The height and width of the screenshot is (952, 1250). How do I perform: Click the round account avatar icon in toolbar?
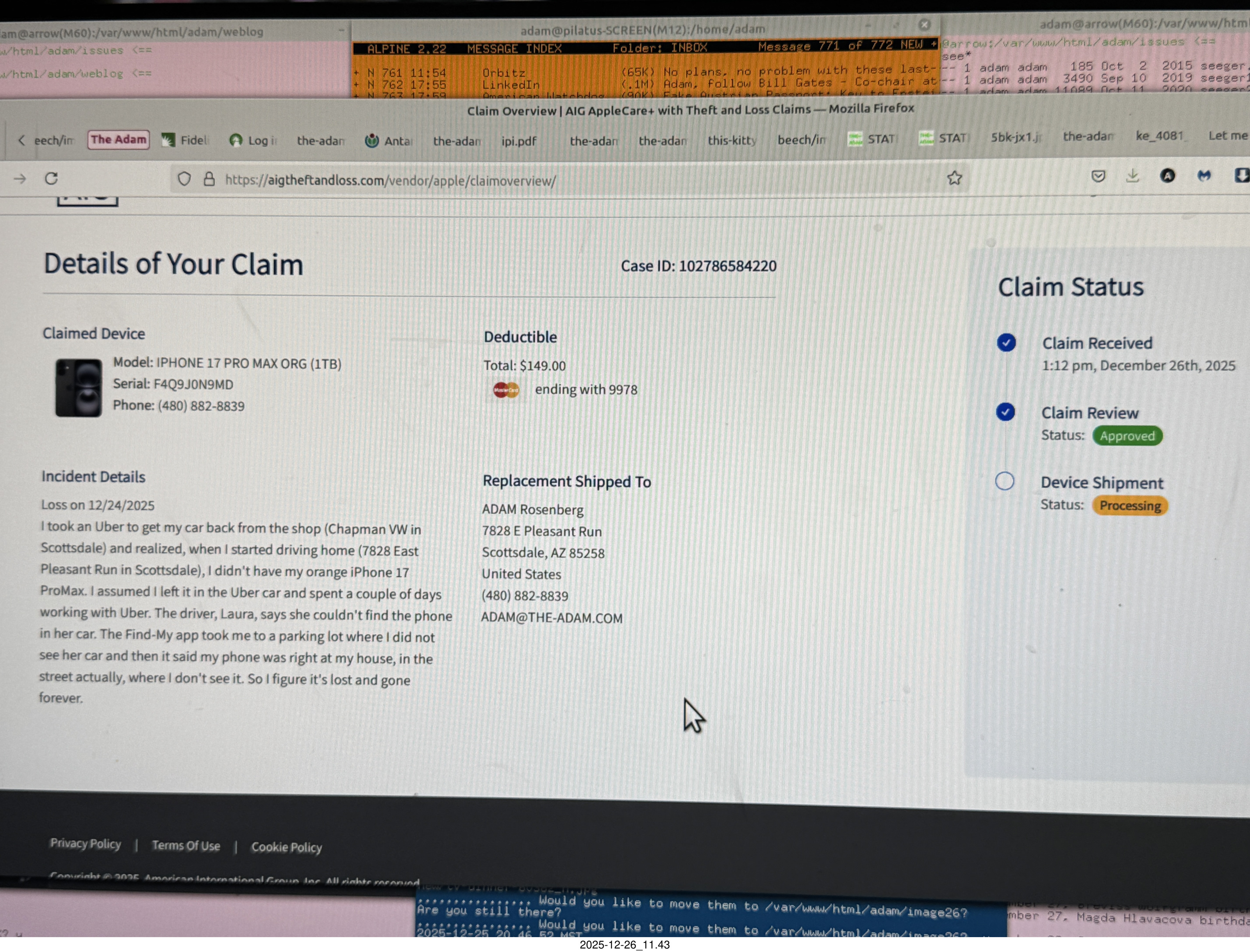[1167, 176]
